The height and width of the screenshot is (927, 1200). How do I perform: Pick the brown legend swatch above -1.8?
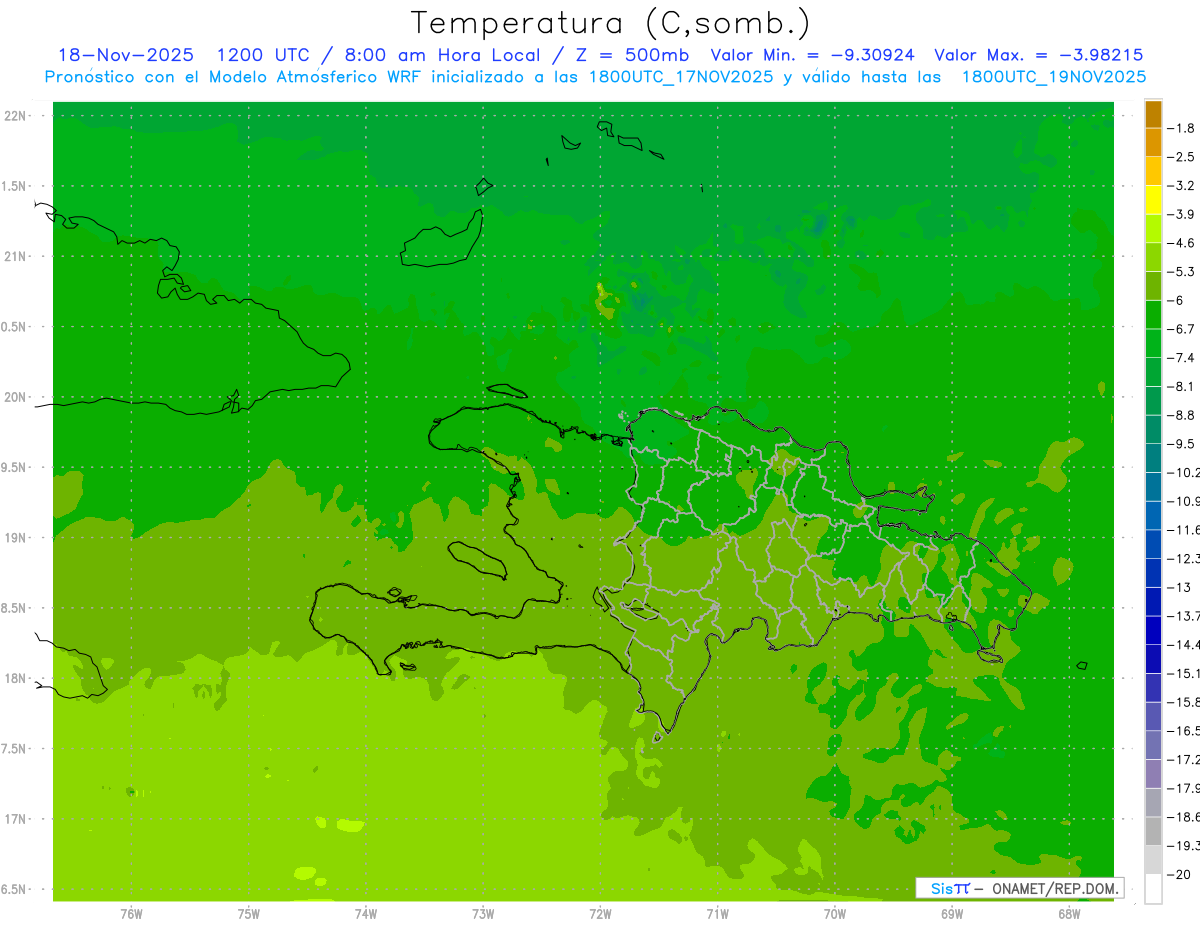point(1153,114)
